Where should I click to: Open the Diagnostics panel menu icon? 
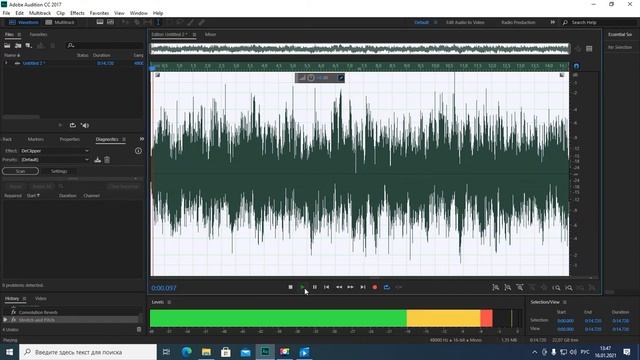click(124, 140)
